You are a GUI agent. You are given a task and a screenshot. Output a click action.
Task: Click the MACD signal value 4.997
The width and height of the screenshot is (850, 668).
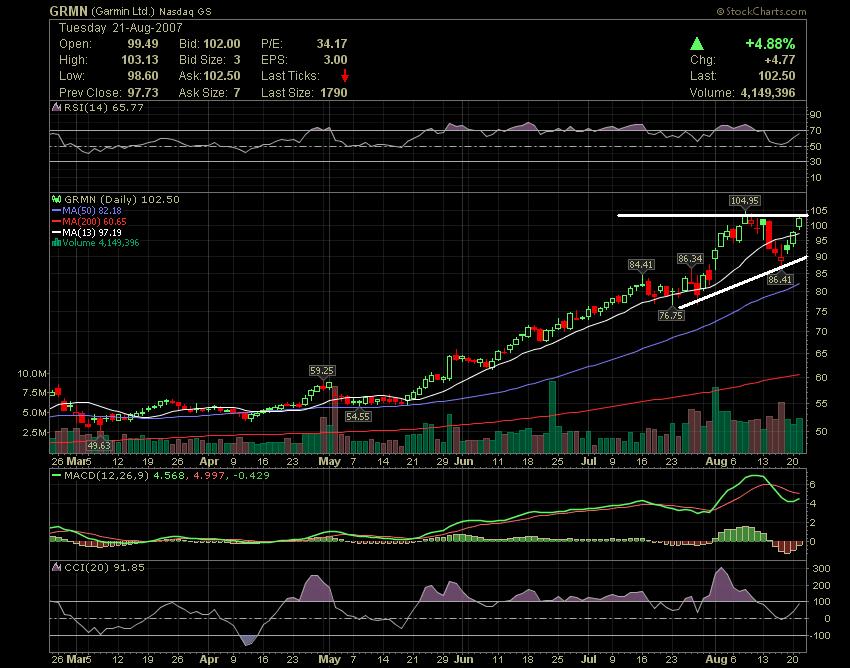tap(210, 476)
